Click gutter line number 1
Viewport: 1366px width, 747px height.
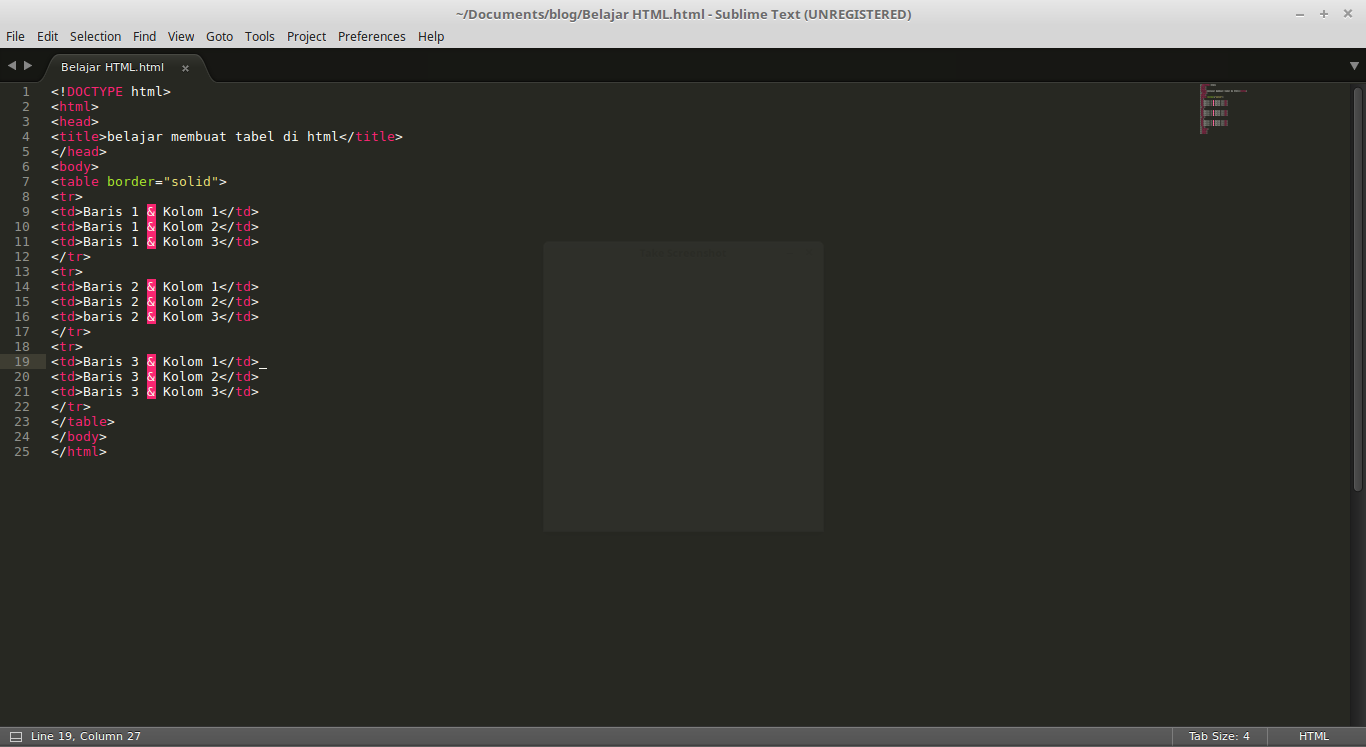click(26, 91)
